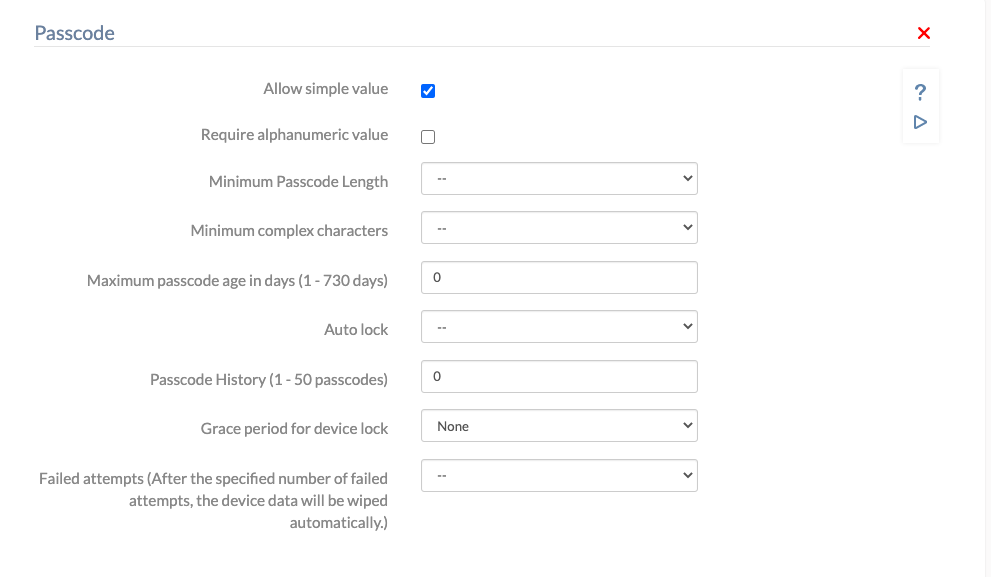The width and height of the screenshot is (991, 577).
Task: Click chevron on Minimum complex characters dropdown
Action: (x=686, y=227)
